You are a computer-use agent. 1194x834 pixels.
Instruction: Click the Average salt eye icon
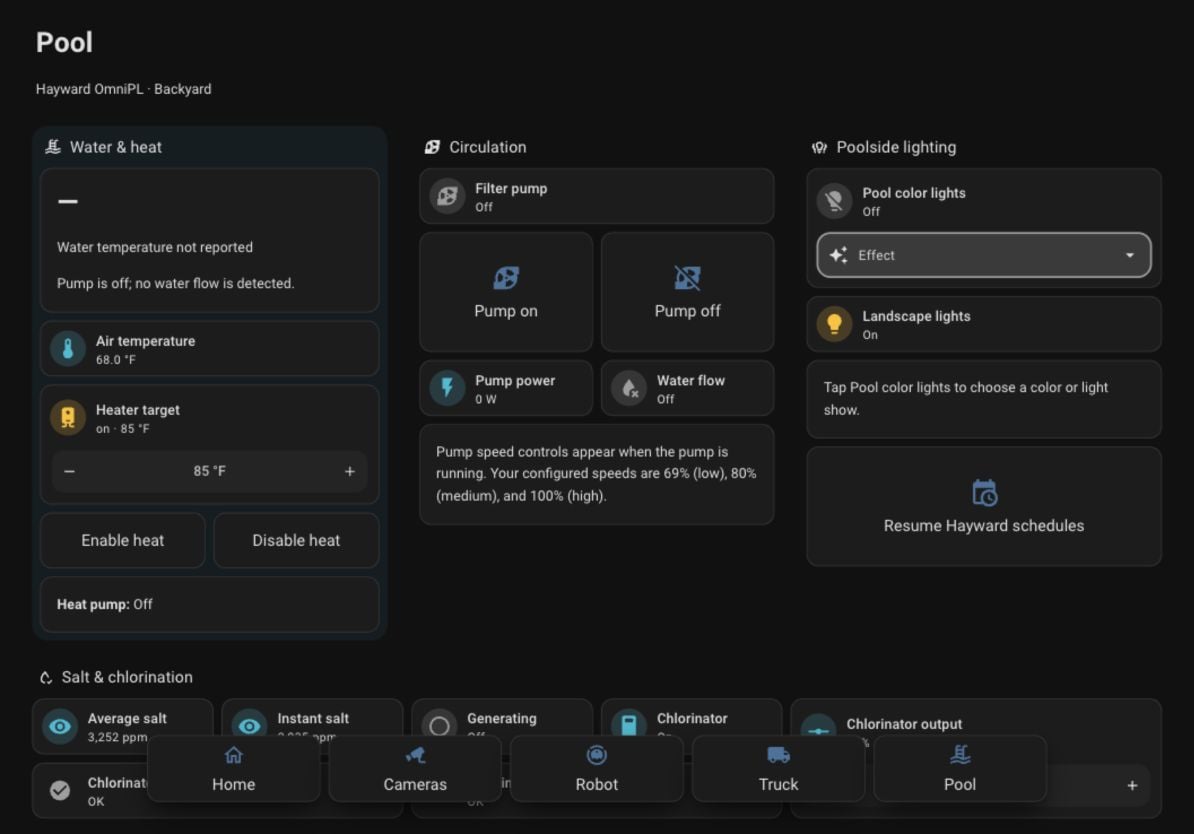click(60, 726)
